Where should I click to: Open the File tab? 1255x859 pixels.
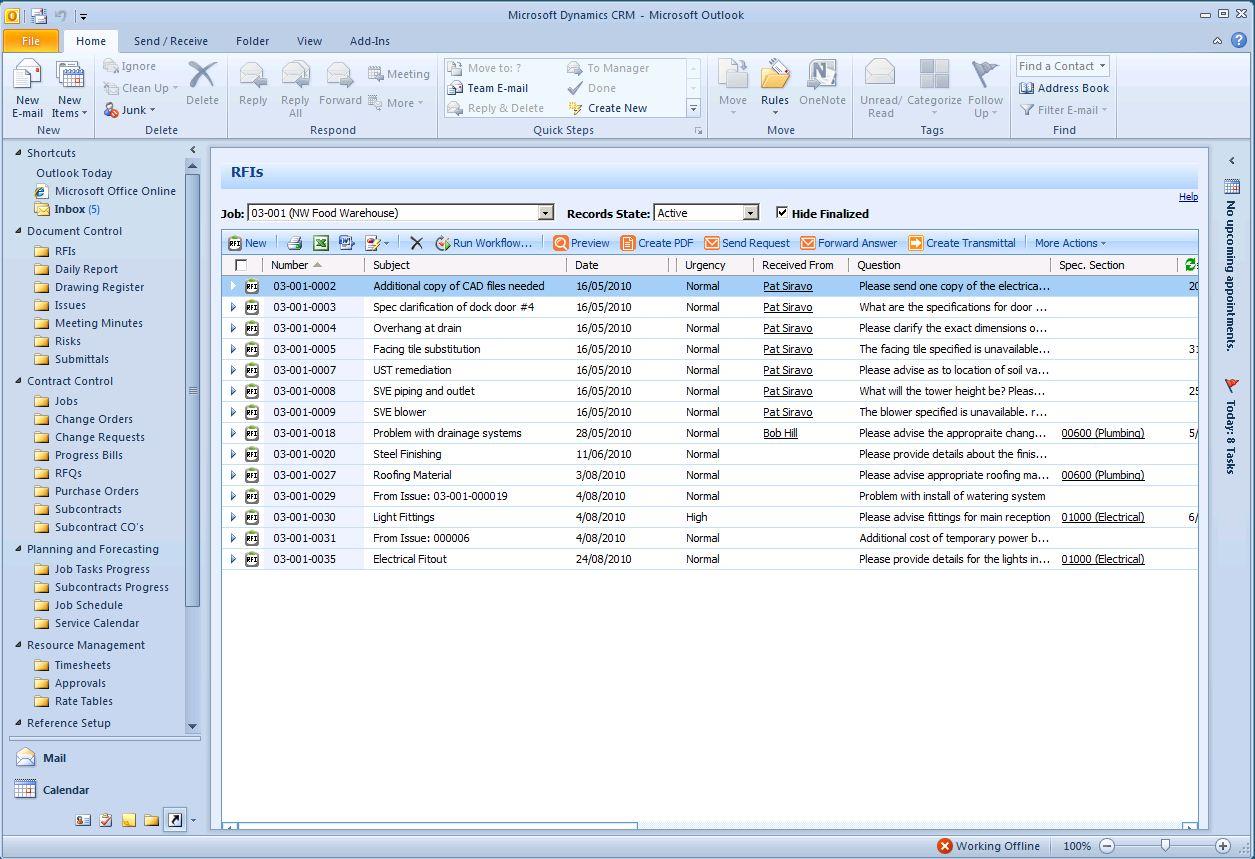pos(31,41)
